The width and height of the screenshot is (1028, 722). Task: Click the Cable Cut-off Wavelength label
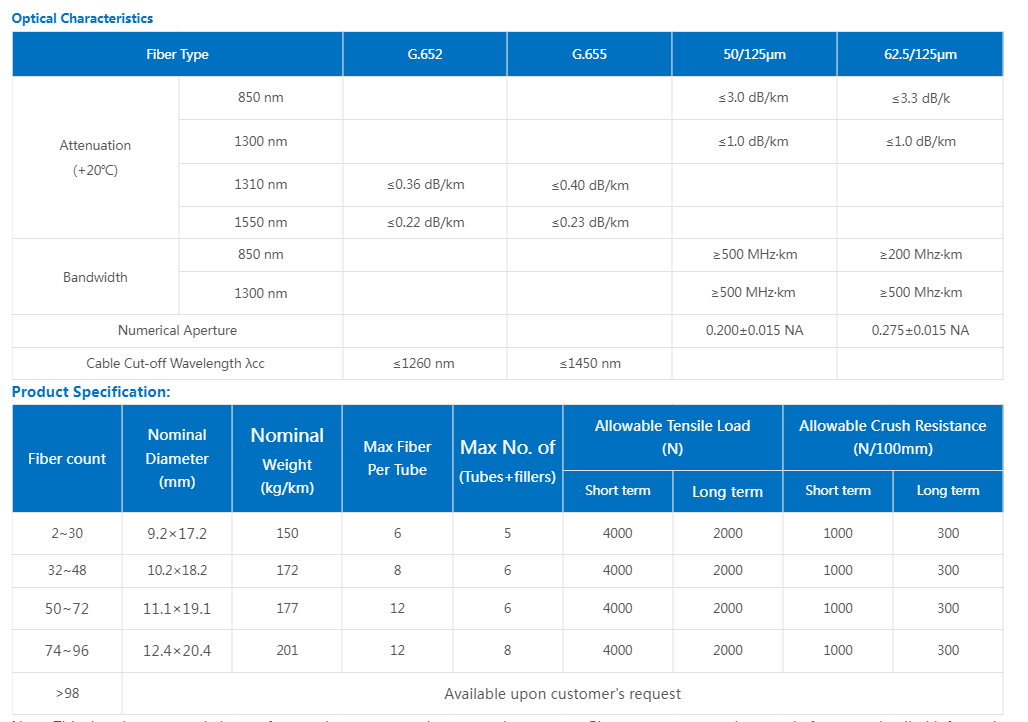[x=177, y=363]
